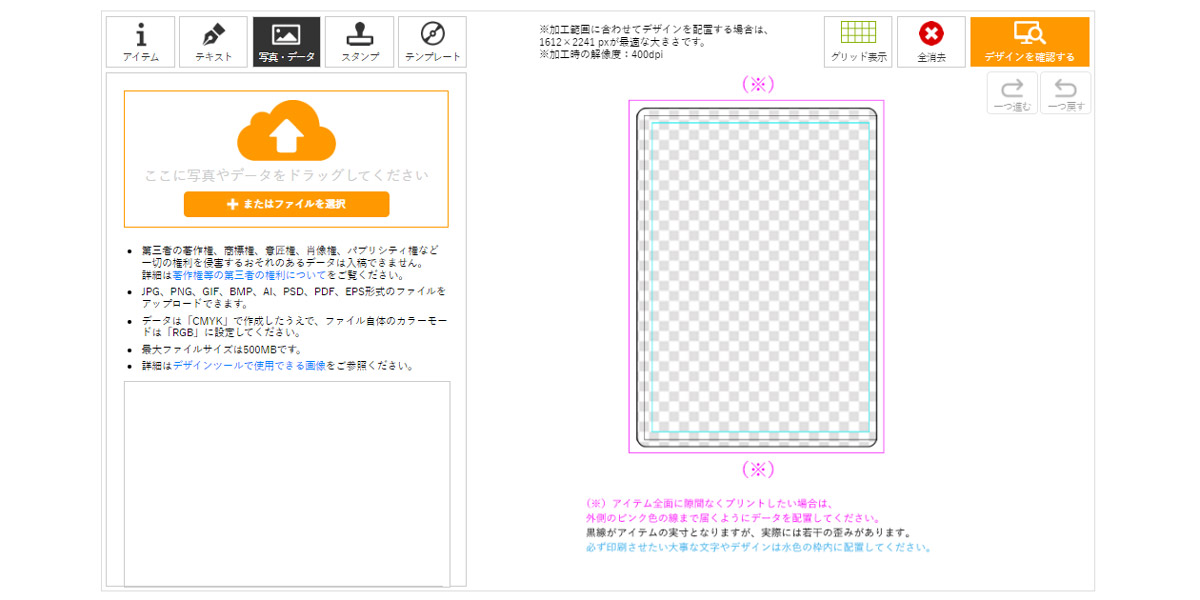Select the テキスト pen tool tab
This screenshot has width=1200, height=600.
tap(214, 42)
